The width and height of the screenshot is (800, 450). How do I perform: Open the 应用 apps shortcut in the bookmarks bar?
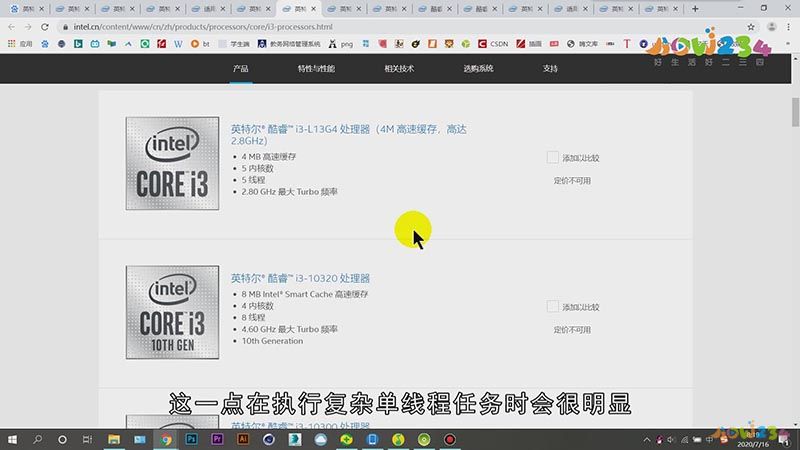click(x=20, y=44)
